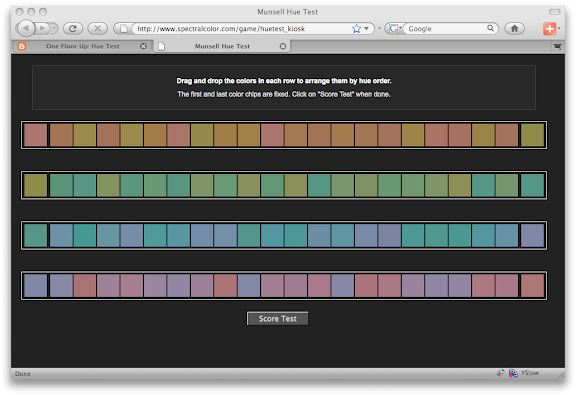
Task: Select the second chip in the top row
Action: pyautogui.click(x=61, y=135)
